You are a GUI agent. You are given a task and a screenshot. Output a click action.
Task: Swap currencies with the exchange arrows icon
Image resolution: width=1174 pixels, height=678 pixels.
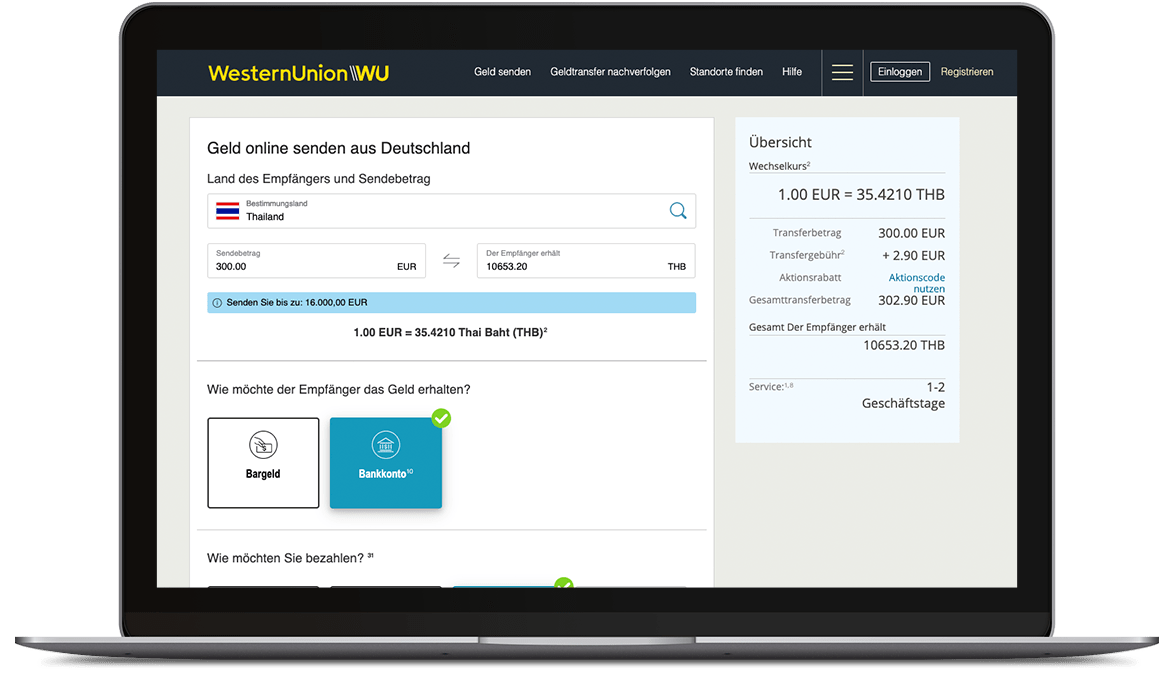pyautogui.click(x=451, y=260)
